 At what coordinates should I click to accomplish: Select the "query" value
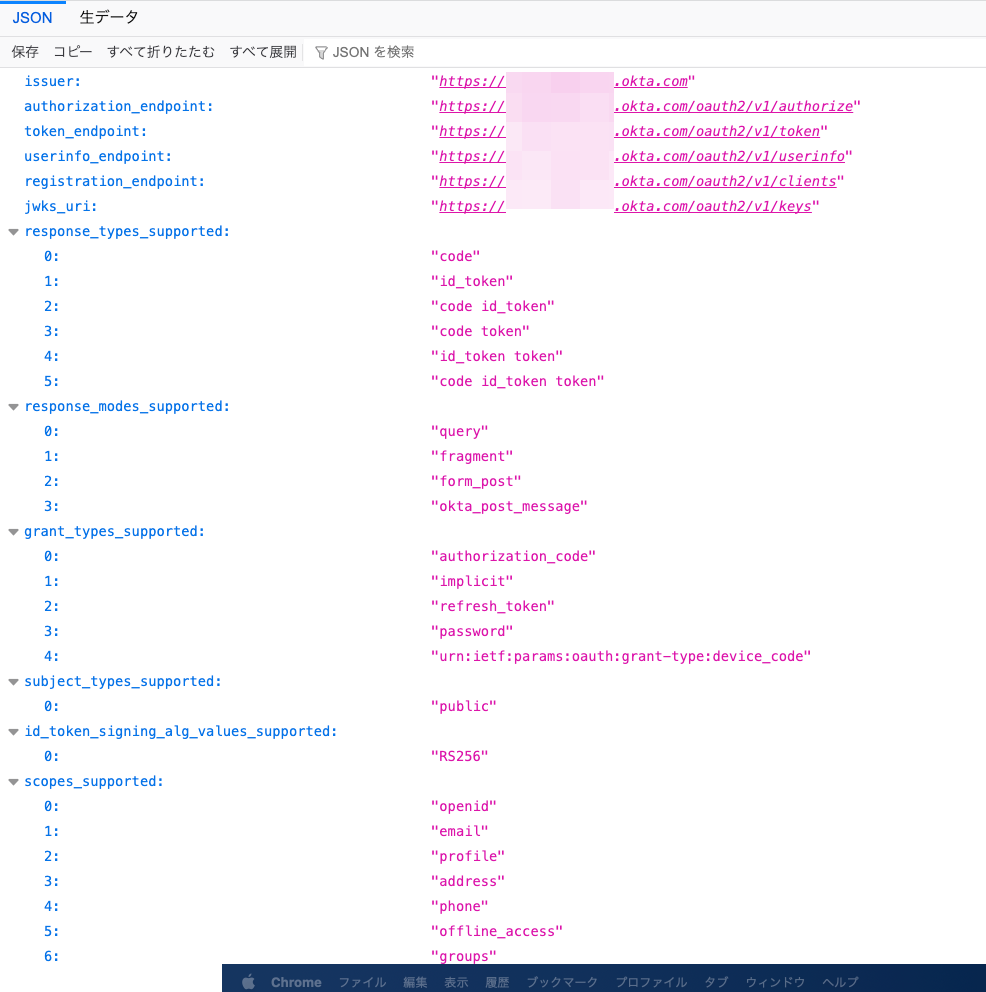click(x=460, y=431)
